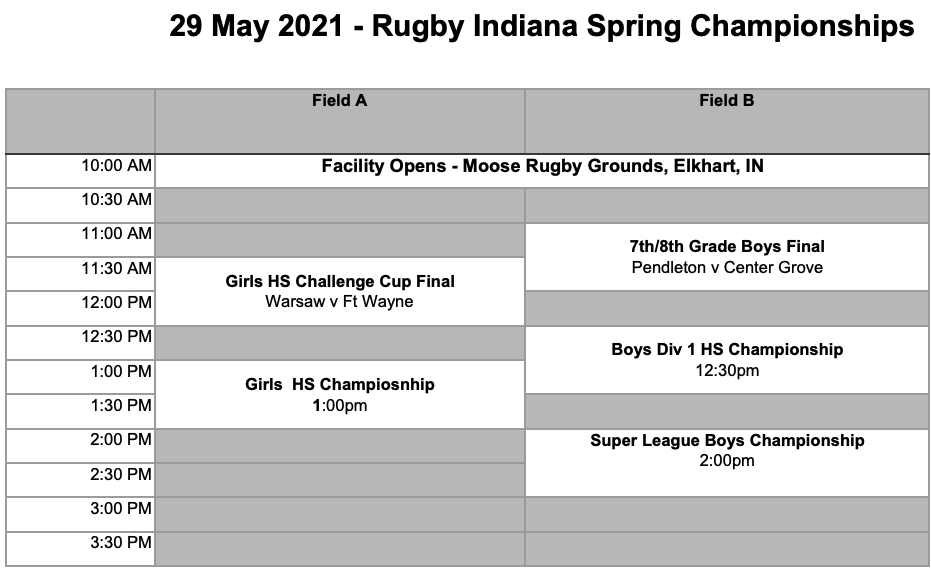Click the 11:30 AM time label
This screenshot has height=568, width=931.
click(x=116, y=268)
